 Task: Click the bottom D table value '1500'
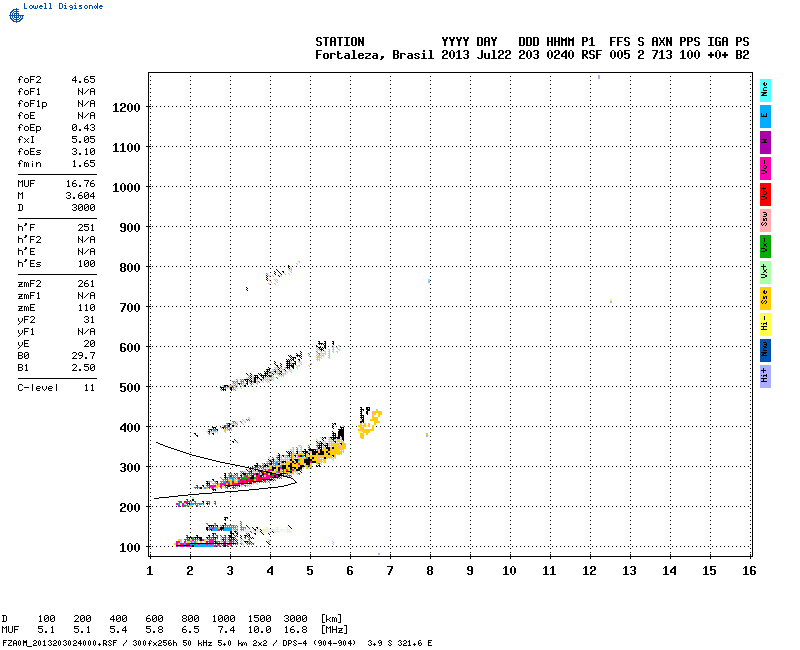click(x=260, y=619)
